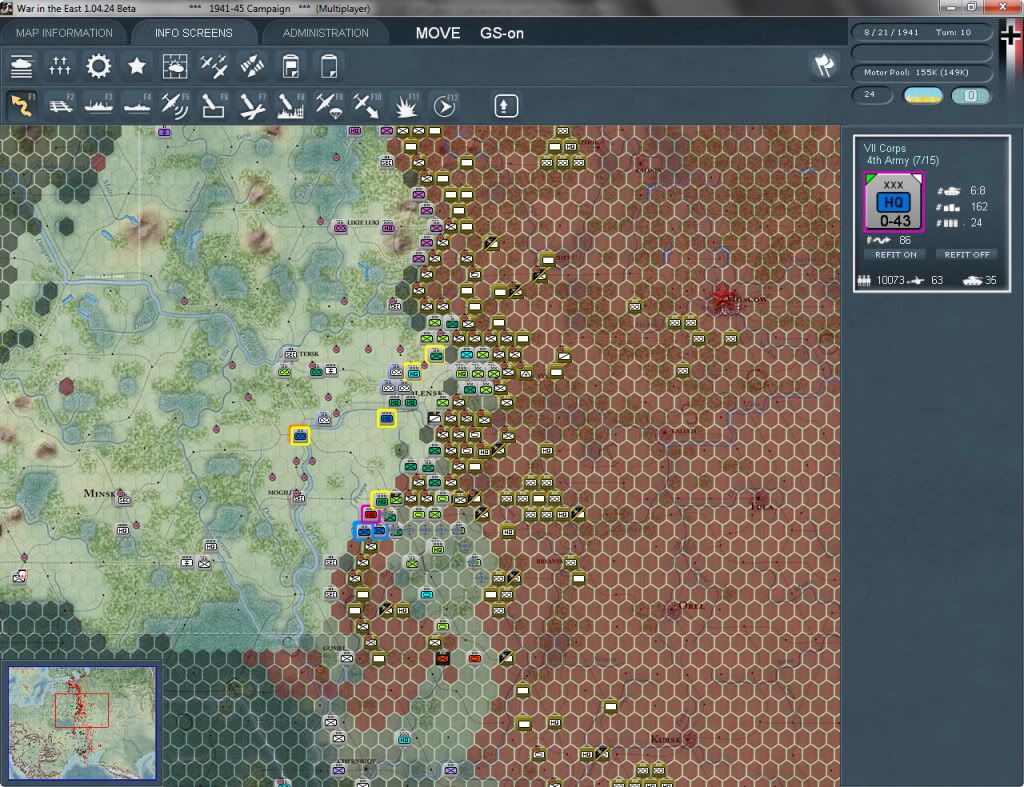This screenshot has width=1024, height=787.
Task: Select the F3 naval transport mode
Action: pos(99,105)
